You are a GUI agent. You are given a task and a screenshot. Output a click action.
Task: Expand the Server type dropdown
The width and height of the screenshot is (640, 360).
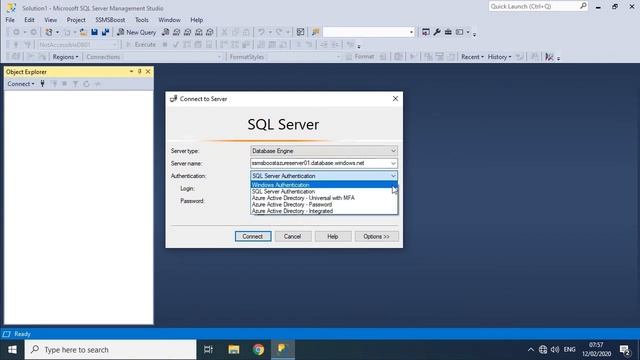pos(393,151)
